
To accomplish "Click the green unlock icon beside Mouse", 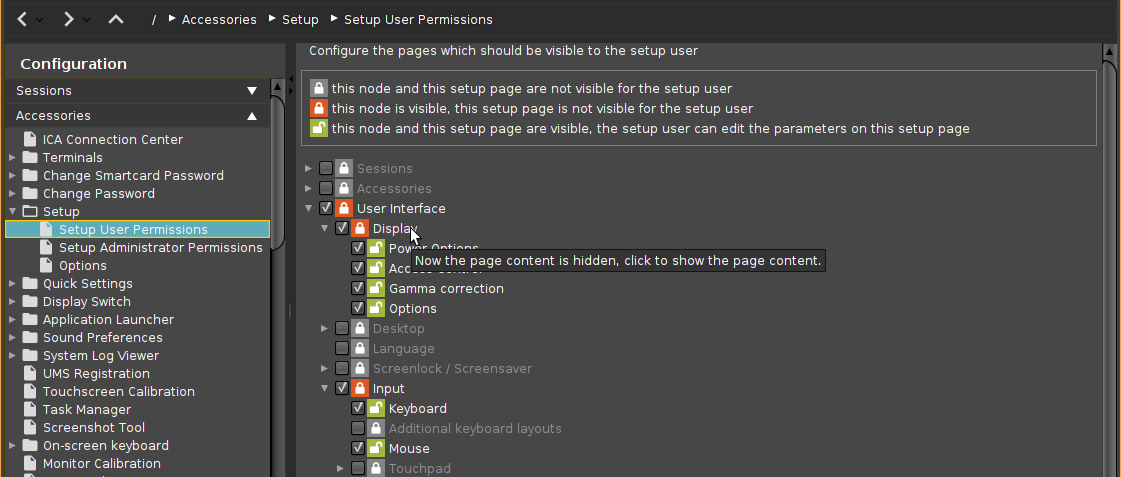I will click(x=376, y=449).
